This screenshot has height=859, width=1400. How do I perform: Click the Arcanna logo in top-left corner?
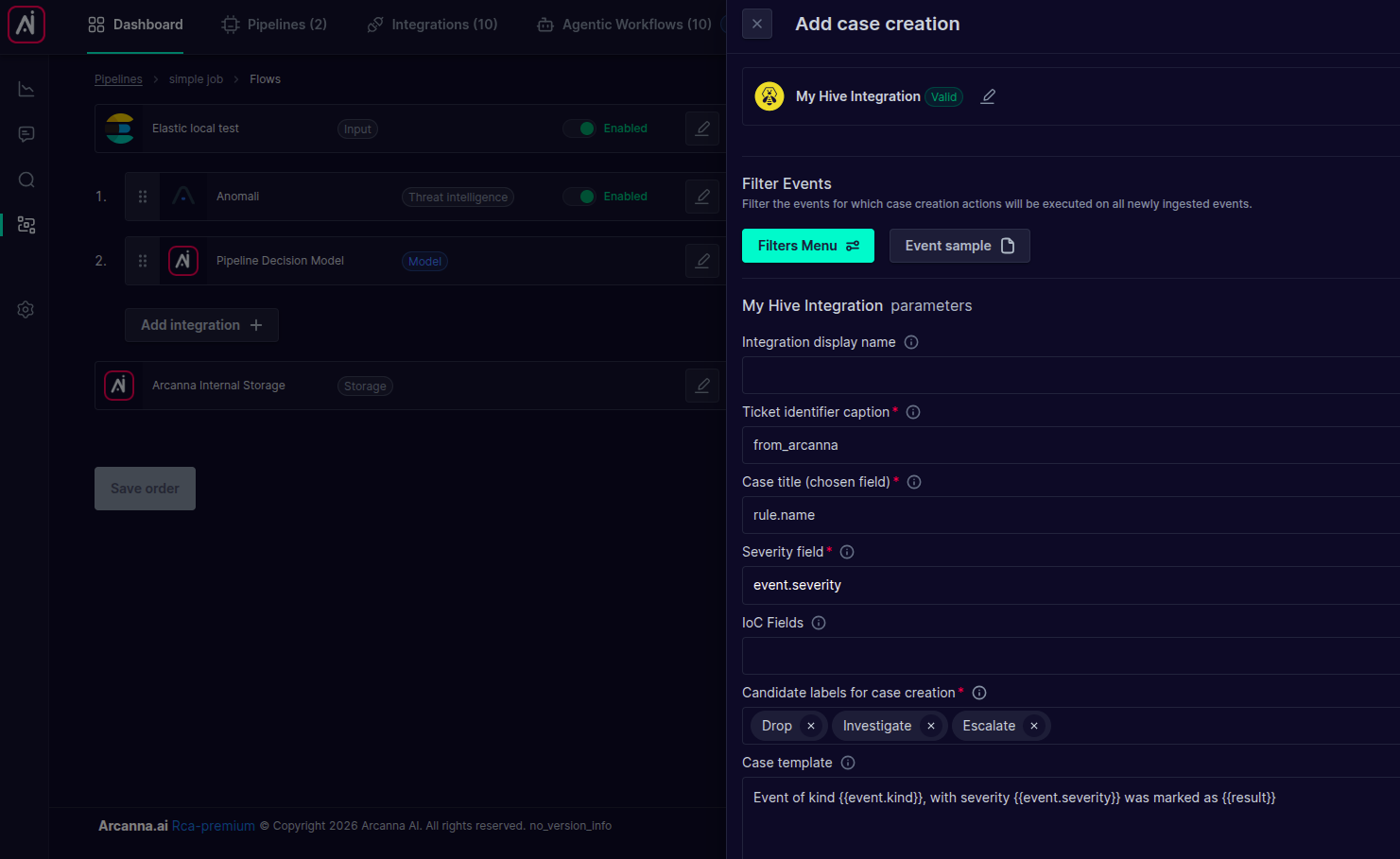26,25
